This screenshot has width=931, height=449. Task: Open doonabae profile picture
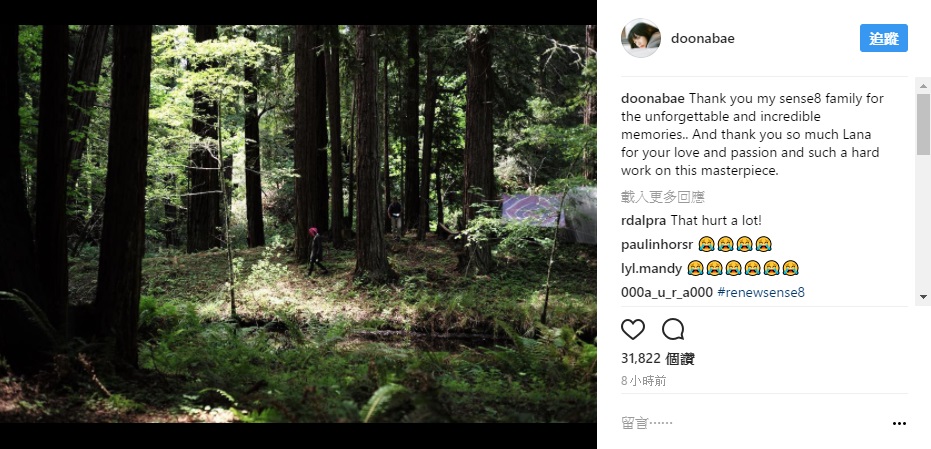click(x=640, y=38)
